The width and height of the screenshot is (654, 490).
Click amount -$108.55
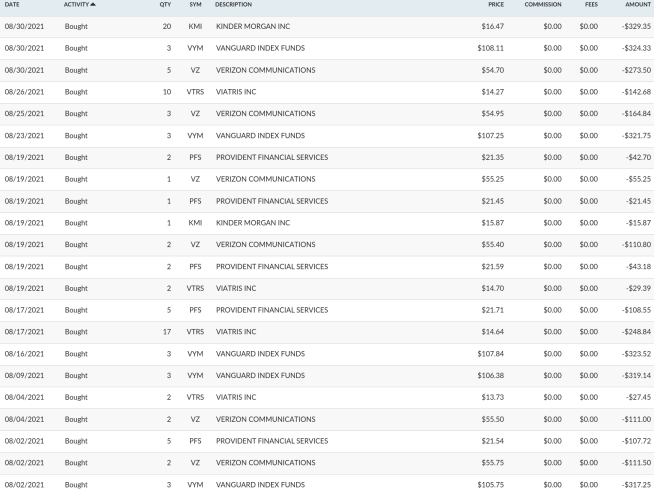coord(636,310)
